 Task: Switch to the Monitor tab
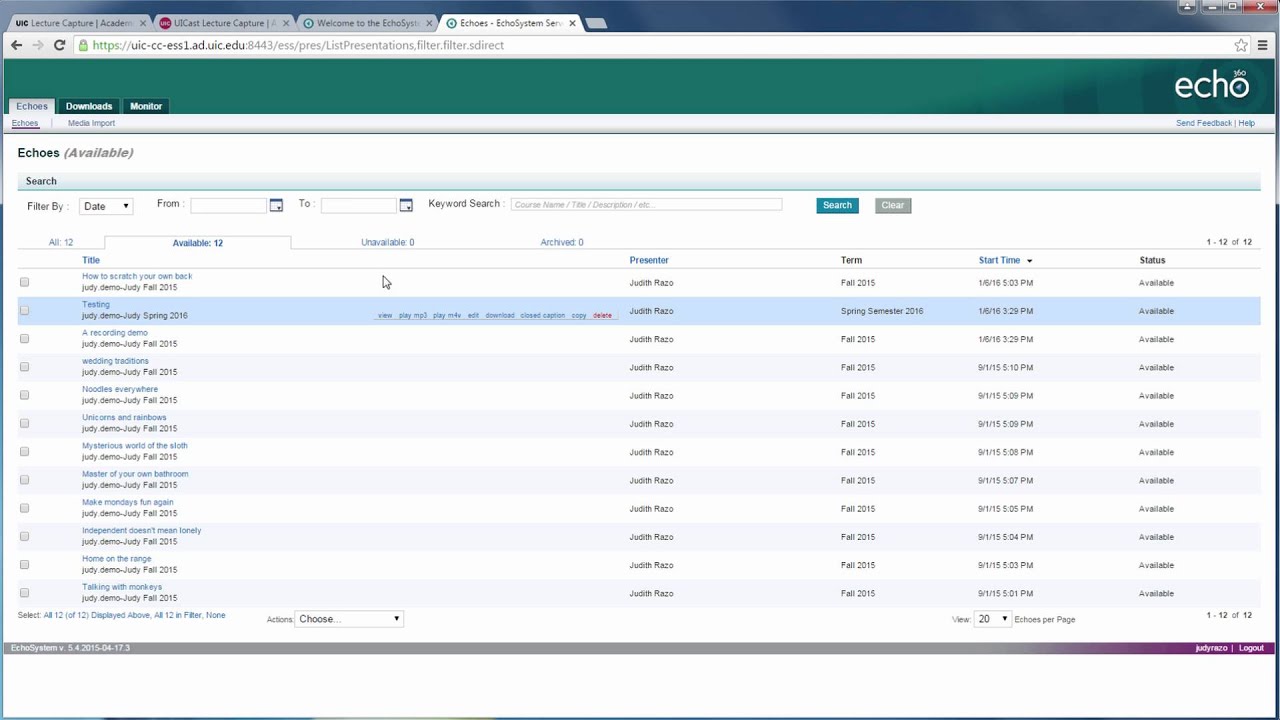pyautogui.click(x=146, y=106)
